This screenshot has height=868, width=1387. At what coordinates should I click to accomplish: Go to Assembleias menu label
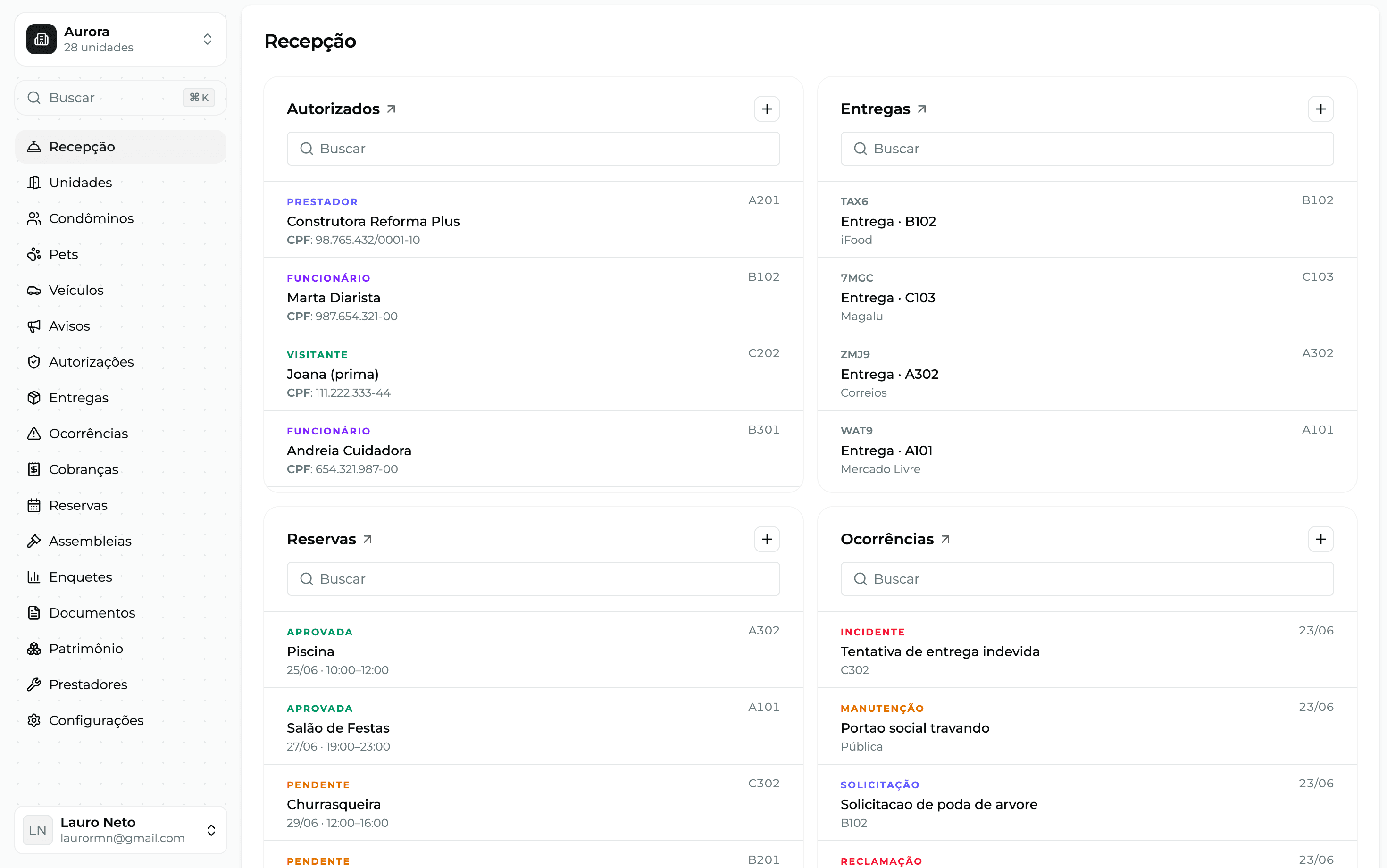[x=90, y=542]
